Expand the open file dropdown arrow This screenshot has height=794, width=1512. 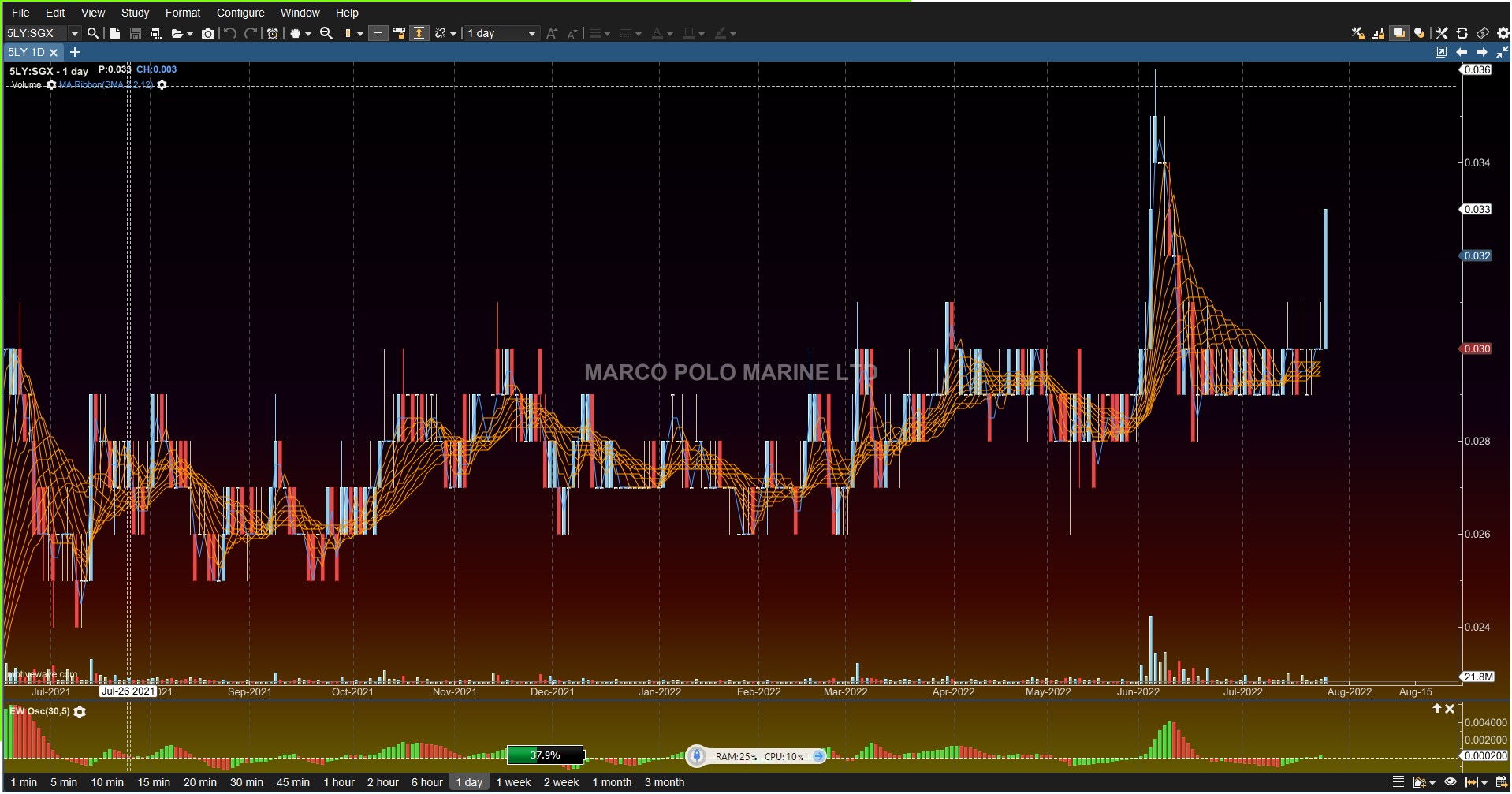pyautogui.click(x=189, y=34)
